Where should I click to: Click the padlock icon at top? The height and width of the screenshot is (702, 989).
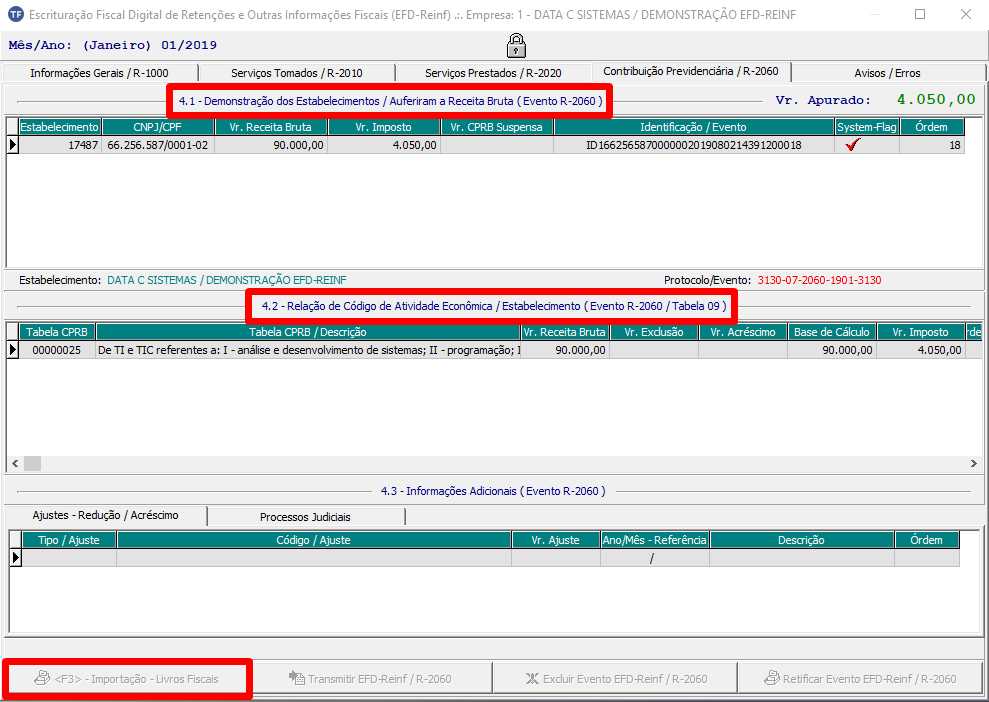coord(516,45)
